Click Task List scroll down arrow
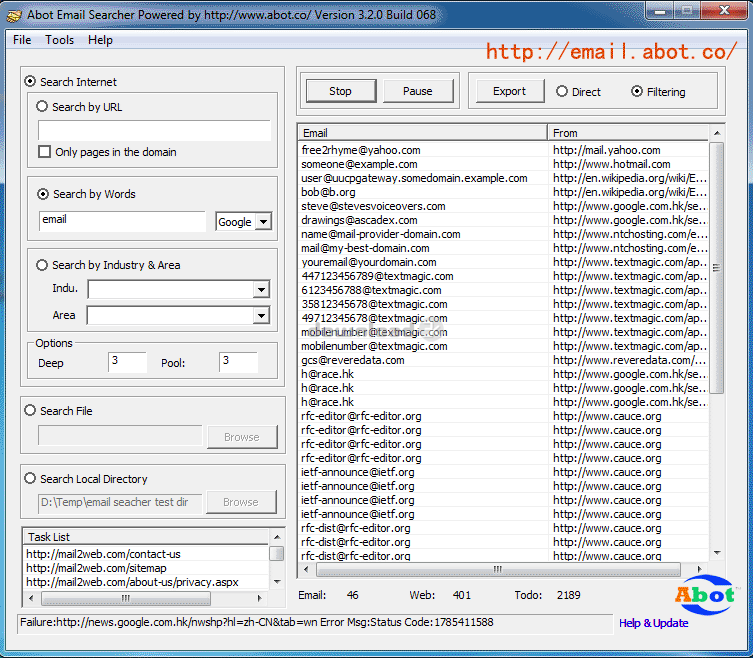Viewport: 753px width, 658px height. (277, 582)
